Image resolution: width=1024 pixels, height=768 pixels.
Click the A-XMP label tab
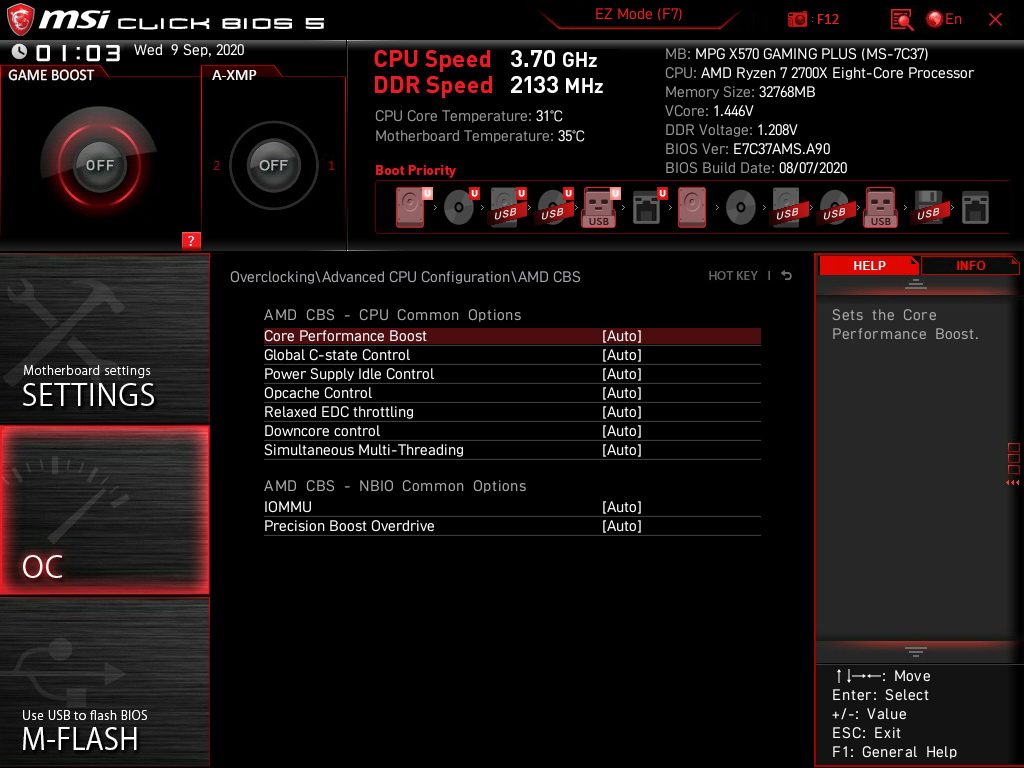[x=234, y=75]
